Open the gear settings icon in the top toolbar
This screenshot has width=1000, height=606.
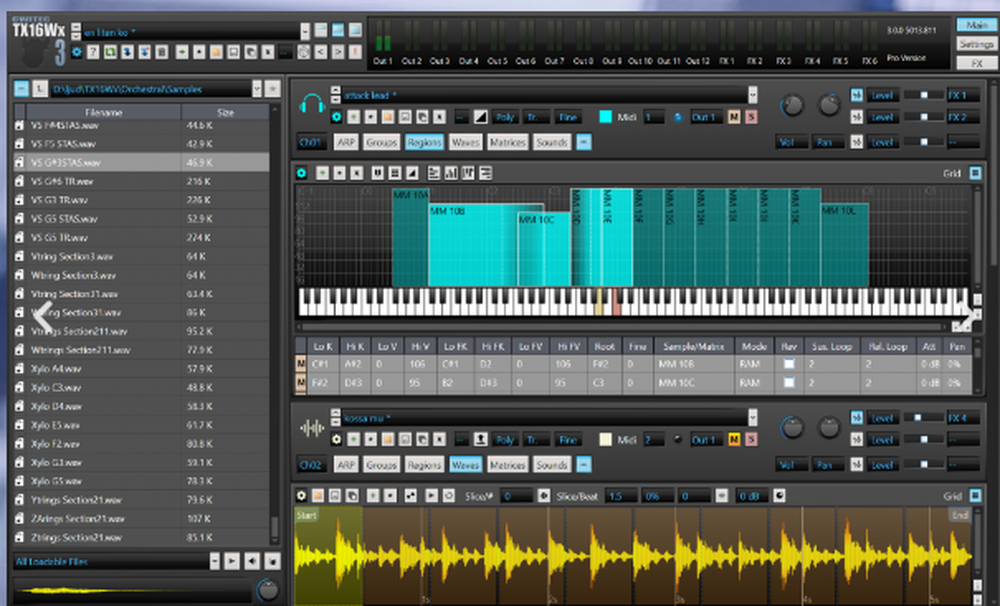tap(77, 52)
